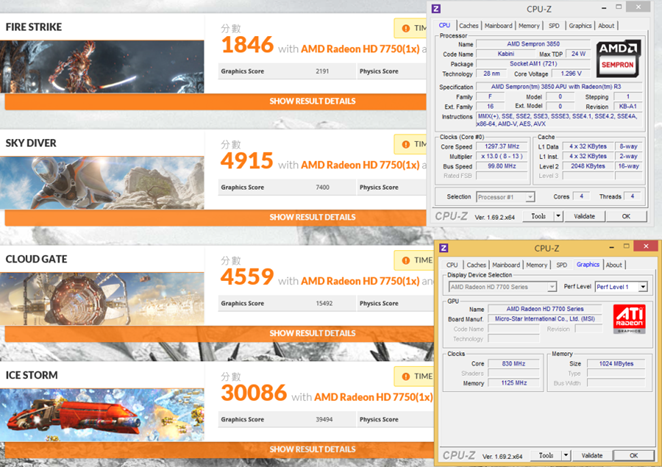Screen dimensions: 662x467
Task: Open Mainboard tab in upper CPU-Z window
Action: (x=498, y=26)
